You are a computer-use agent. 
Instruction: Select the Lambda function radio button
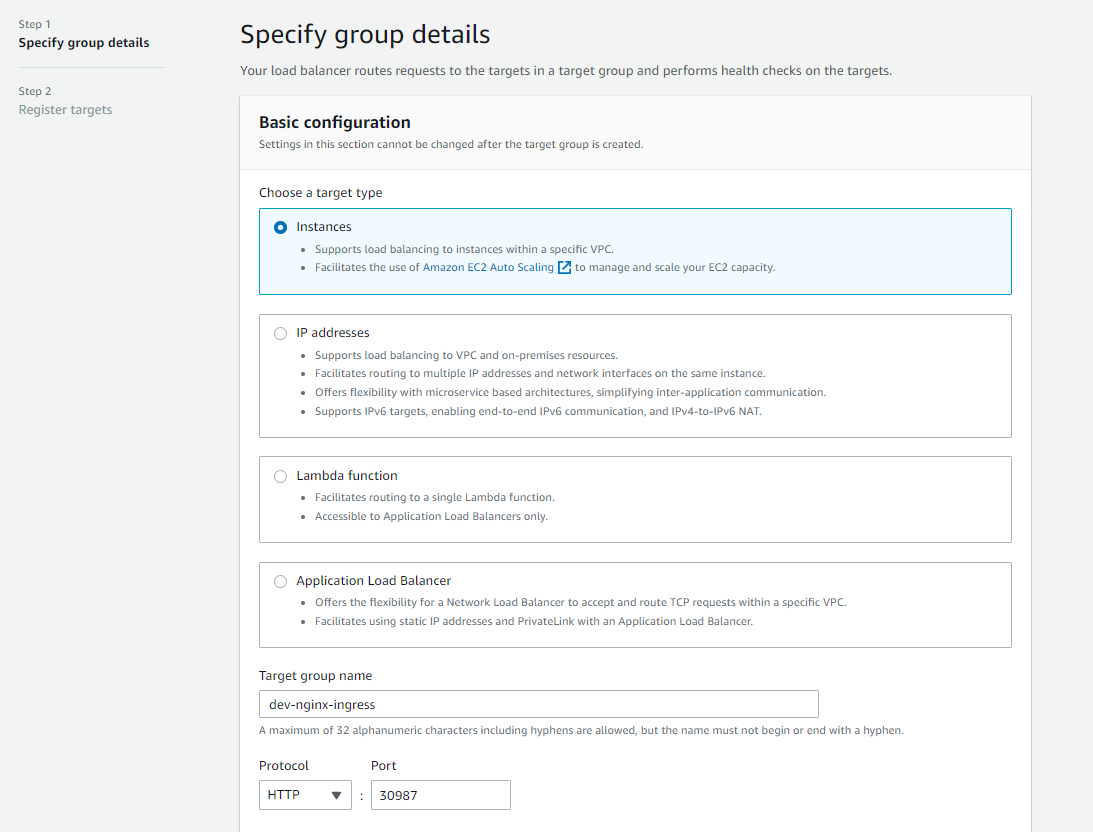pos(280,476)
